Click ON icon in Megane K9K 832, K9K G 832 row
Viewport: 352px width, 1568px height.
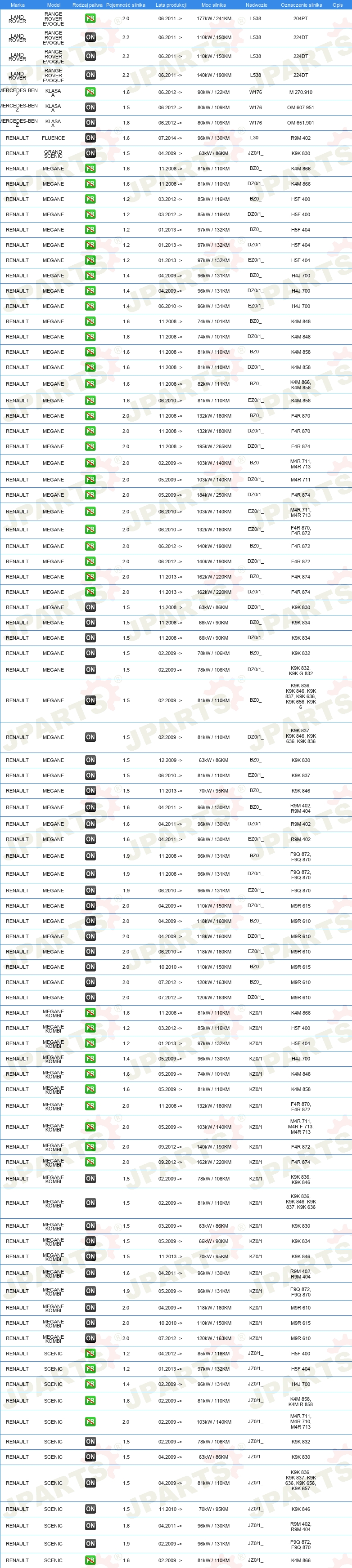click(90, 670)
